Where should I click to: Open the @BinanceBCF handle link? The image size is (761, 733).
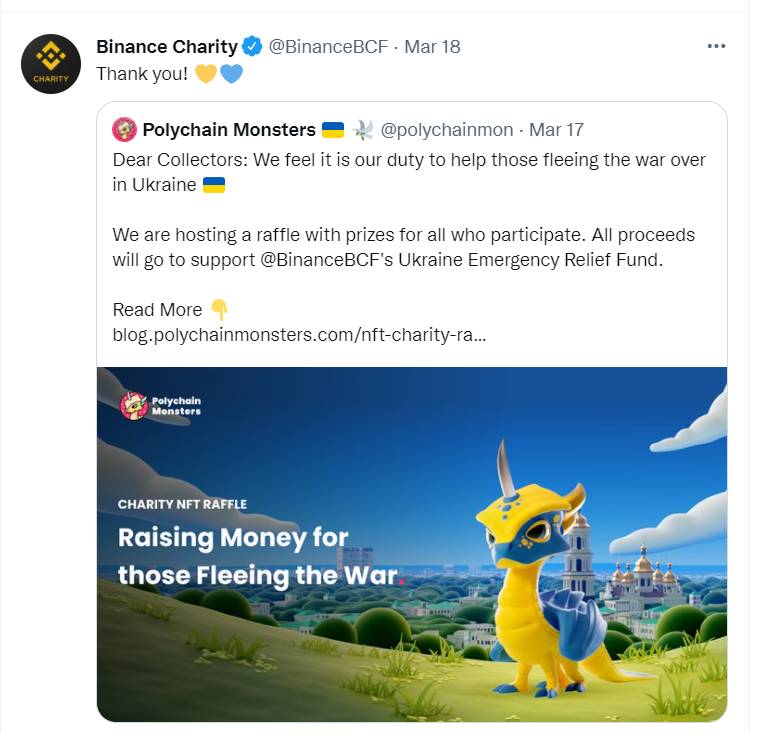click(x=328, y=47)
